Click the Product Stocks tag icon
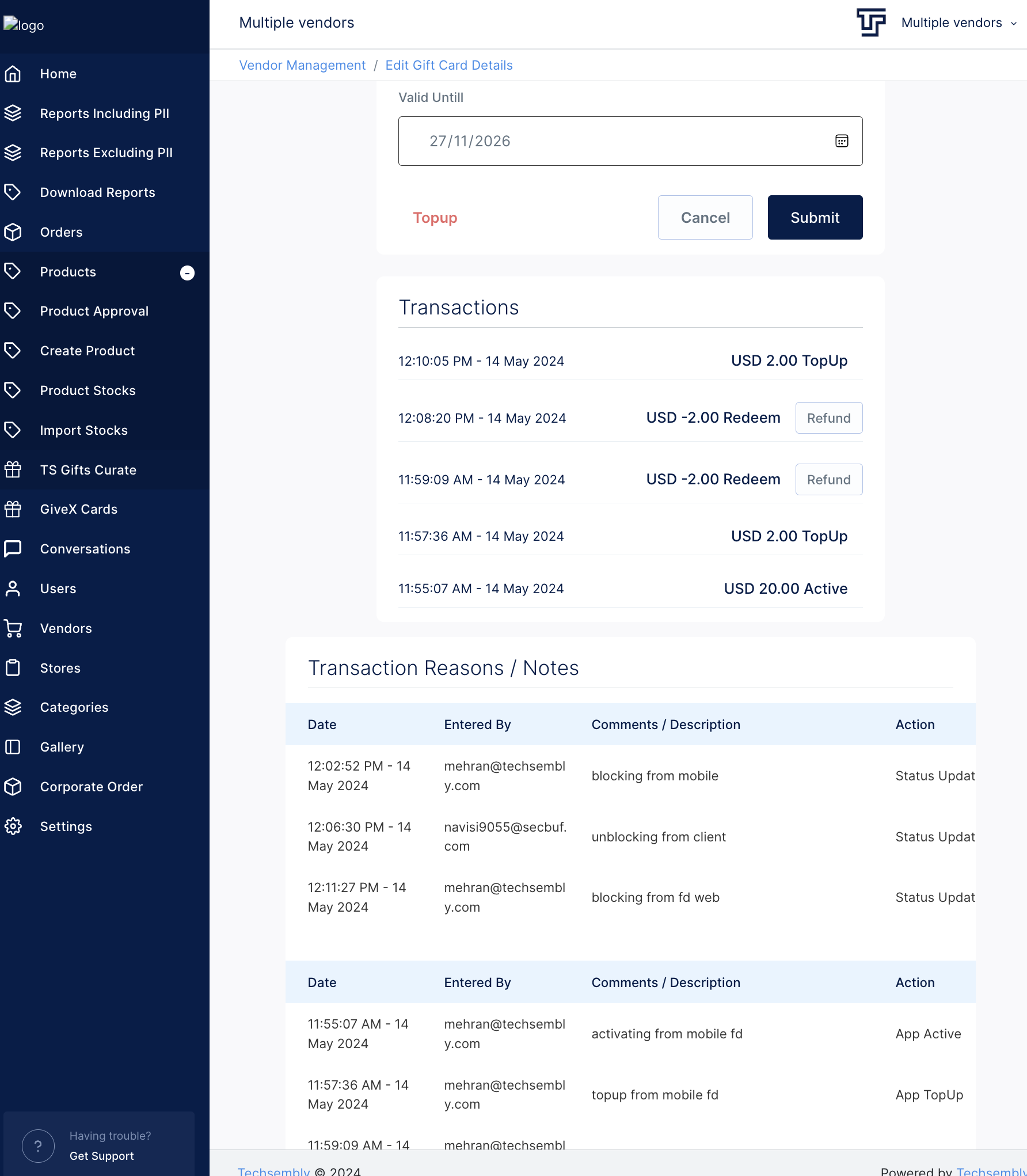1027x1176 pixels. click(13, 390)
